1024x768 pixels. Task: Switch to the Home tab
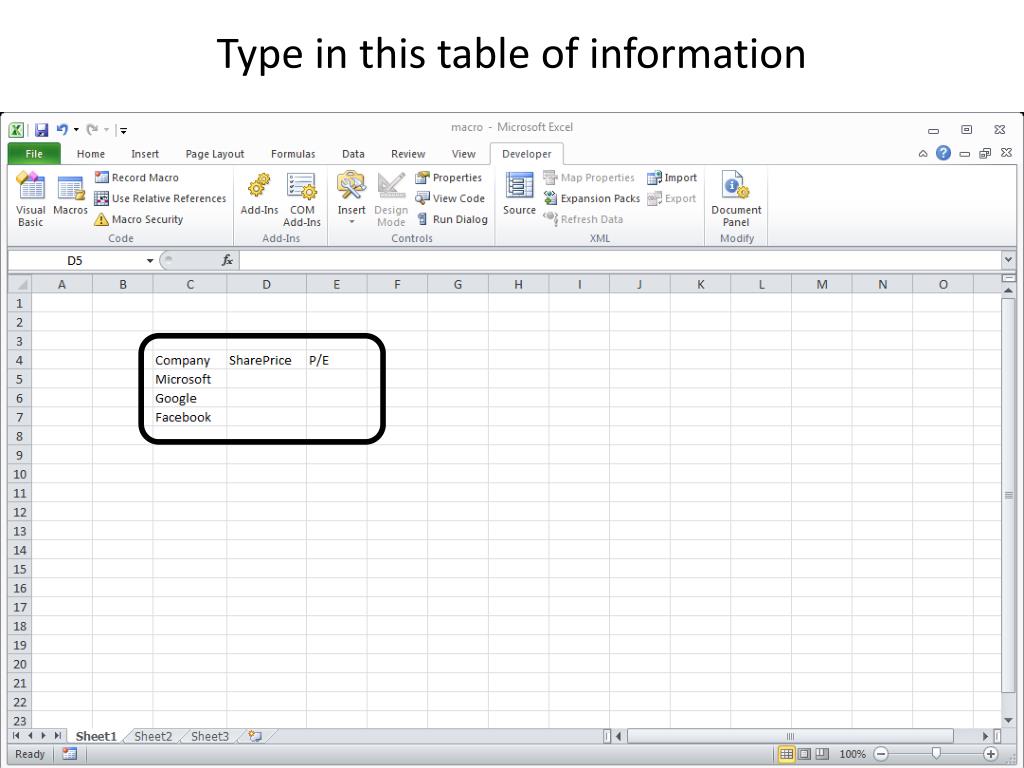click(91, 154)
